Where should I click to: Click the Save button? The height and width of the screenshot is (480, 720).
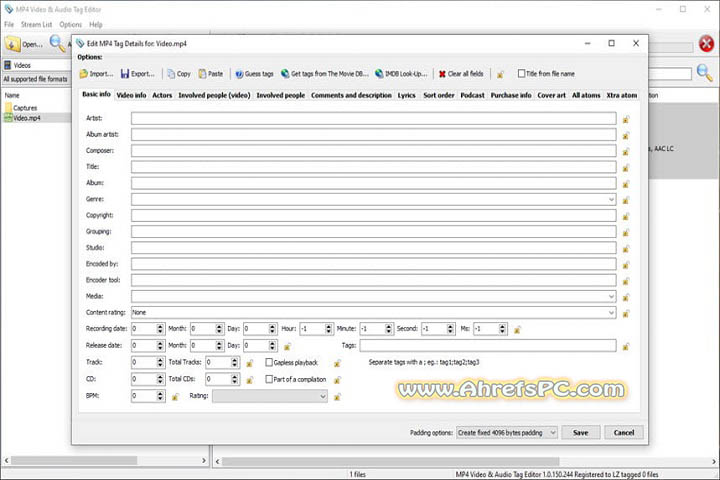click(580, 433)
